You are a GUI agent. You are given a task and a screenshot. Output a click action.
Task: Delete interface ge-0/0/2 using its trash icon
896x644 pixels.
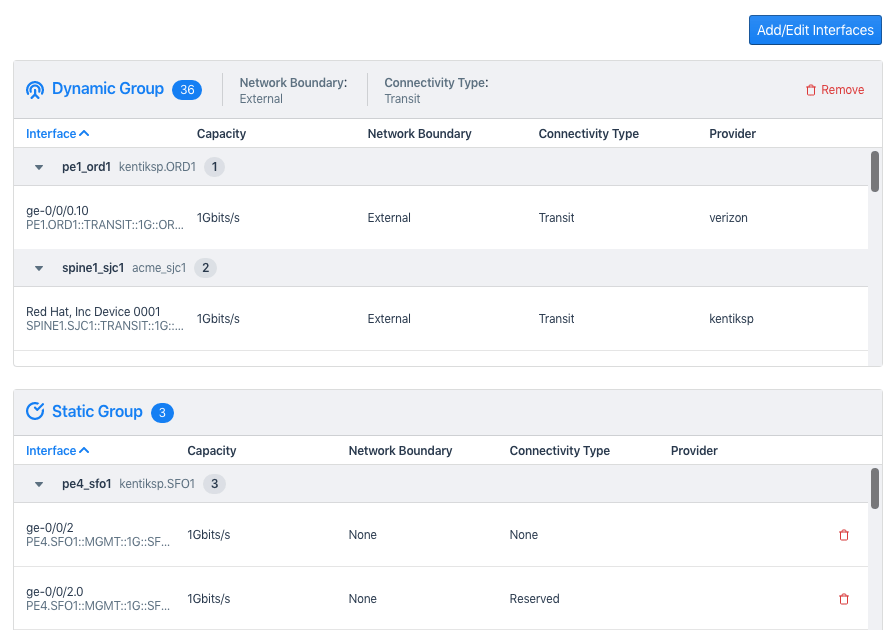click(x=843, y=534)
